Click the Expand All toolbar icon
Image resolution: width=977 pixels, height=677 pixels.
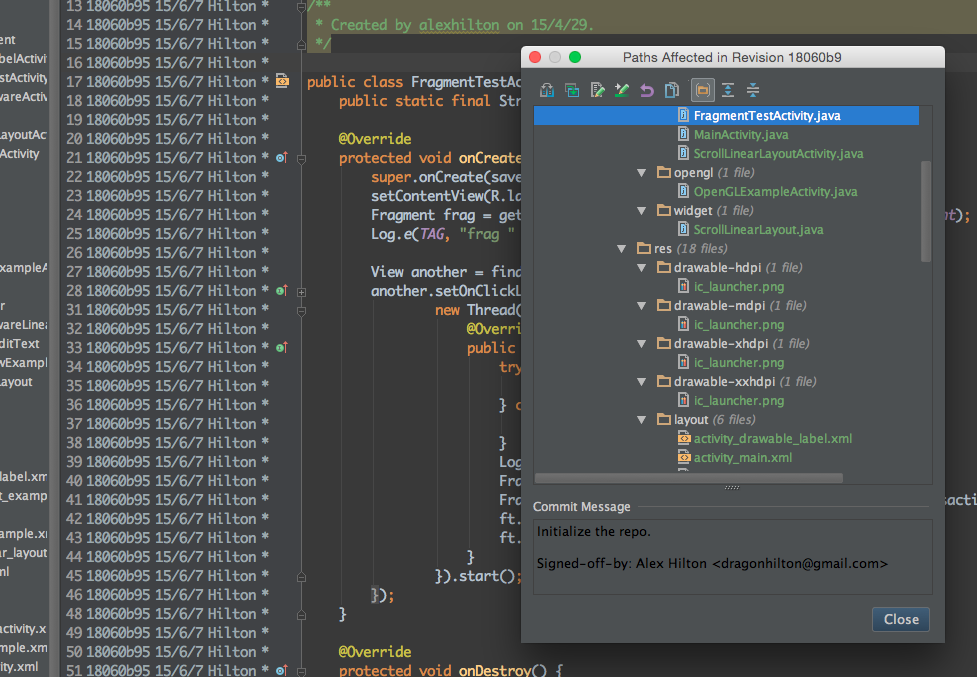point(728,90)
